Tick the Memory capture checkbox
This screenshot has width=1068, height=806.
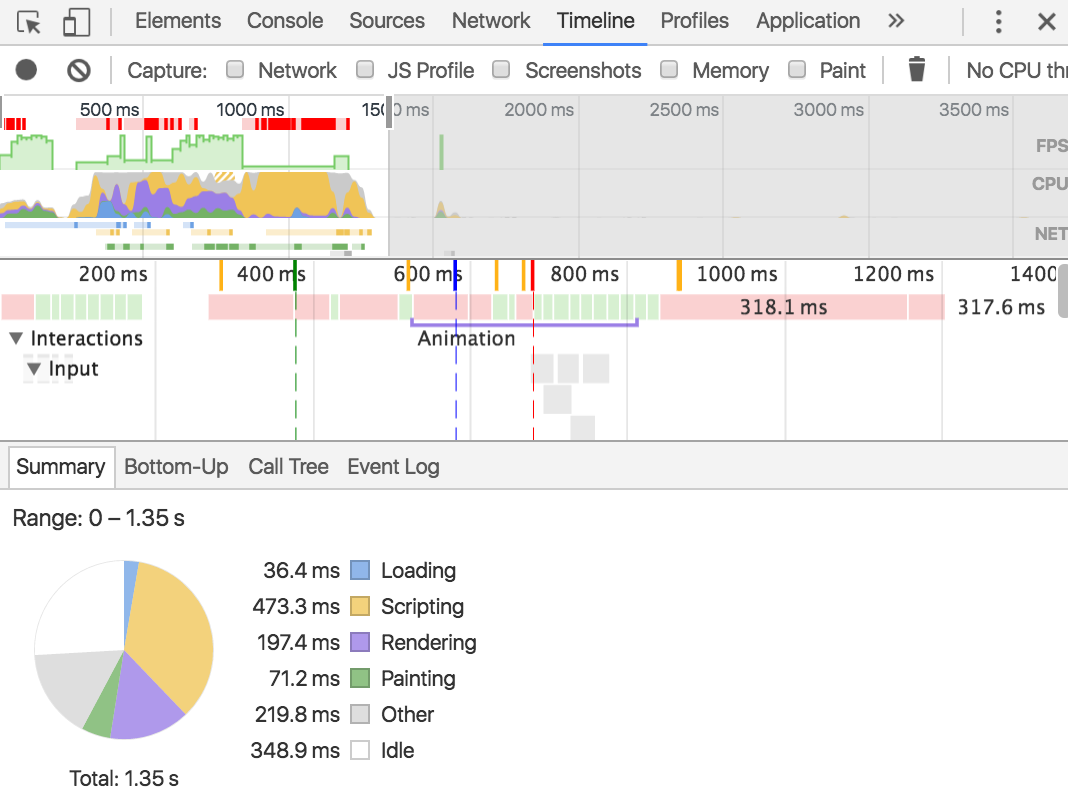670,69
